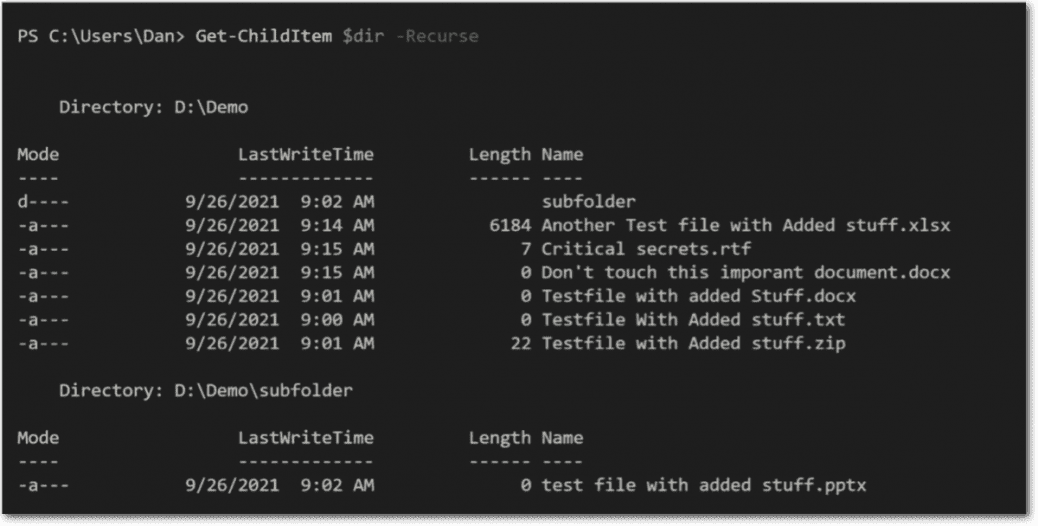Image resolution: width=1038 pixels, height=526 pixels.
Task: Click the first Mode column header
Action: tap(38, 154)
